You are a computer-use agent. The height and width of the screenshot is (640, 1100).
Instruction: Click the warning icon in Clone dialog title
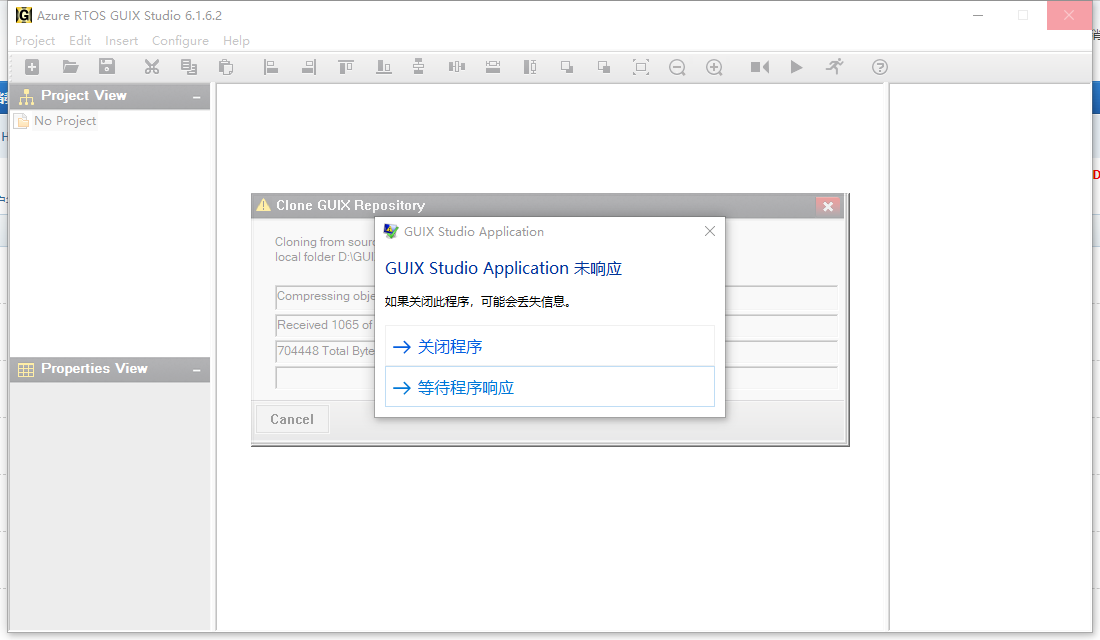(264, 205)
